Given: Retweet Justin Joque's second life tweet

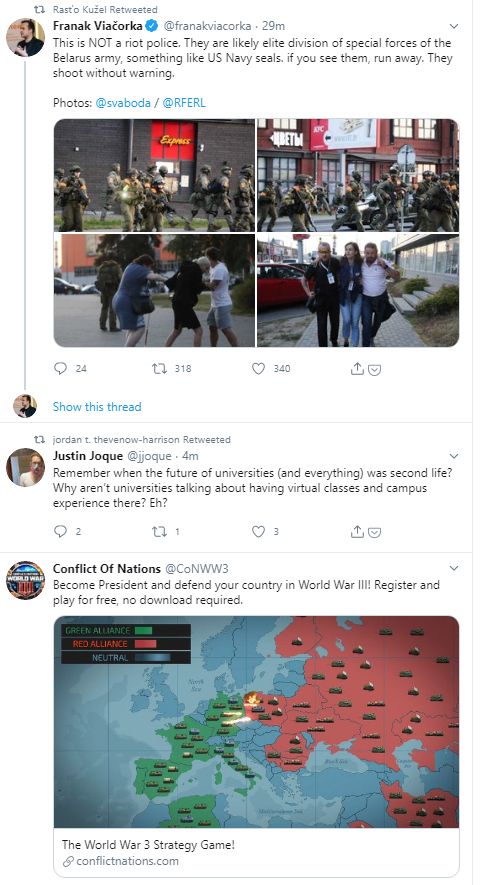Looking at the screenshot, I should tap(159, 531).
